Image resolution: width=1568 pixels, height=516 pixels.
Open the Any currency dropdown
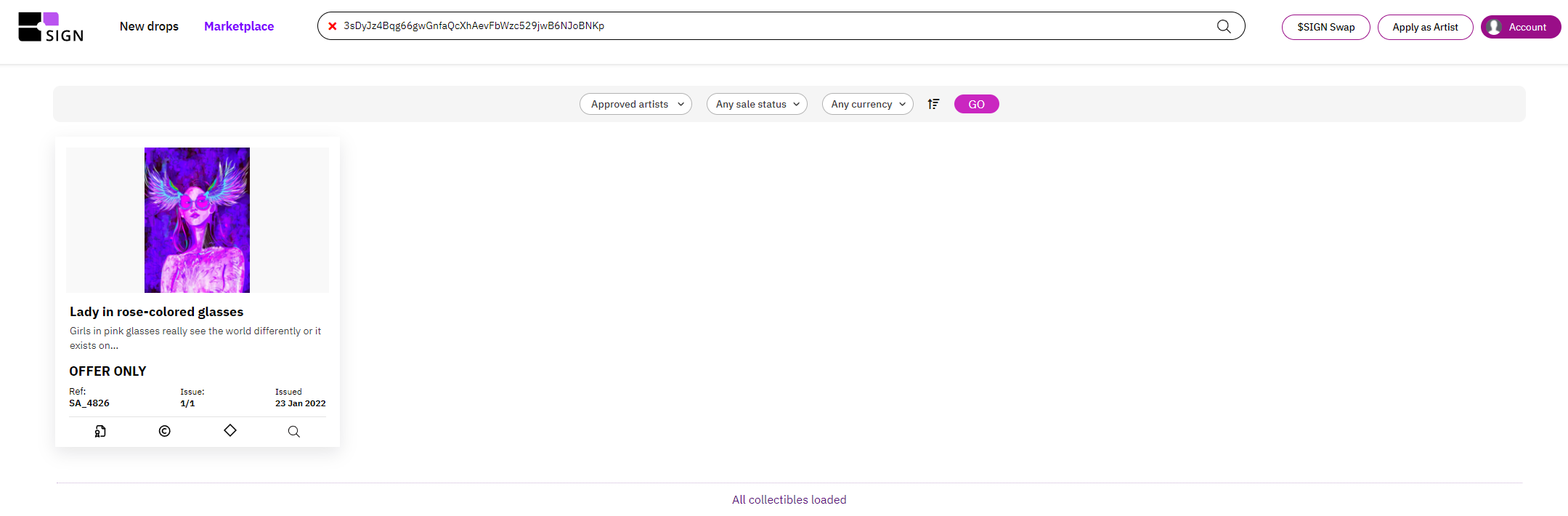[x=867, y=104]
